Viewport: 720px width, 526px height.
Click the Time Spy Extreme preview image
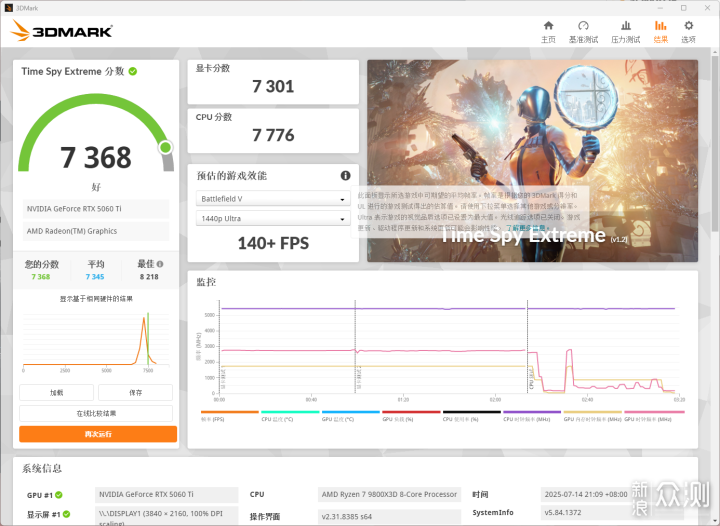click(532, 161)
